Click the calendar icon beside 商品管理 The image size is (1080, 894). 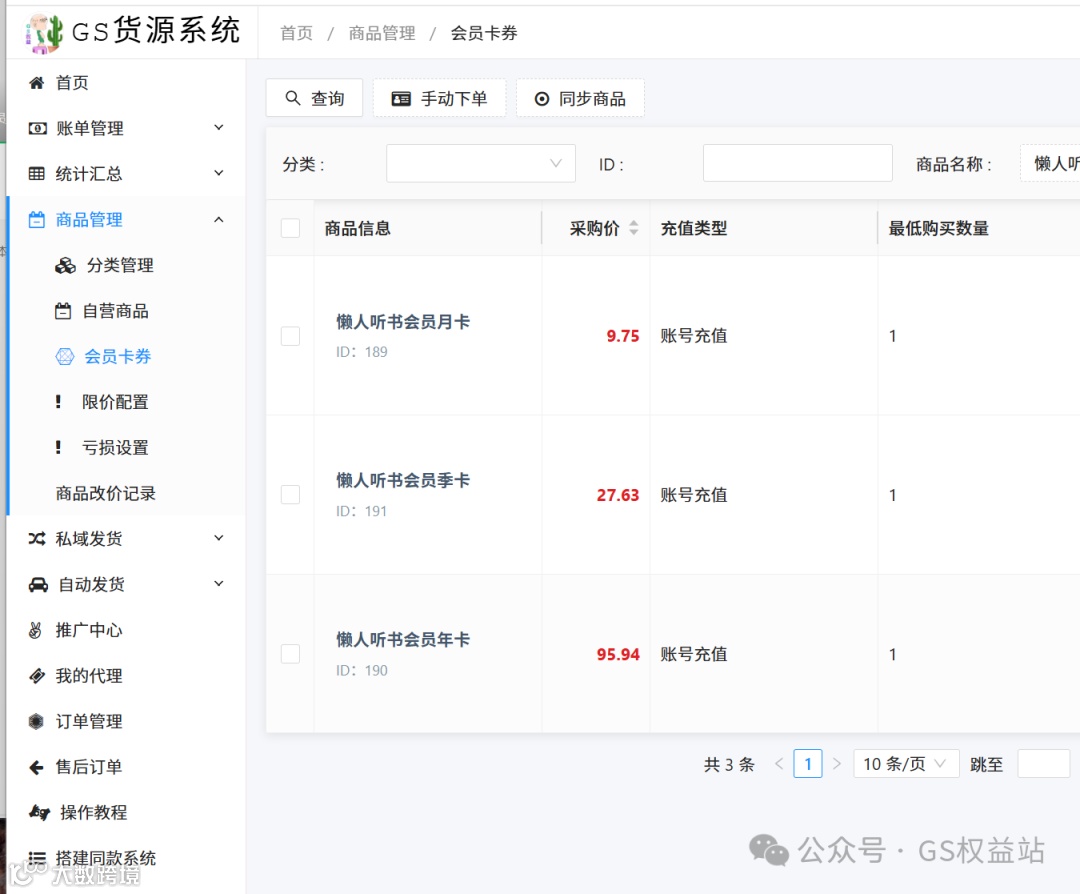(37, 220)
